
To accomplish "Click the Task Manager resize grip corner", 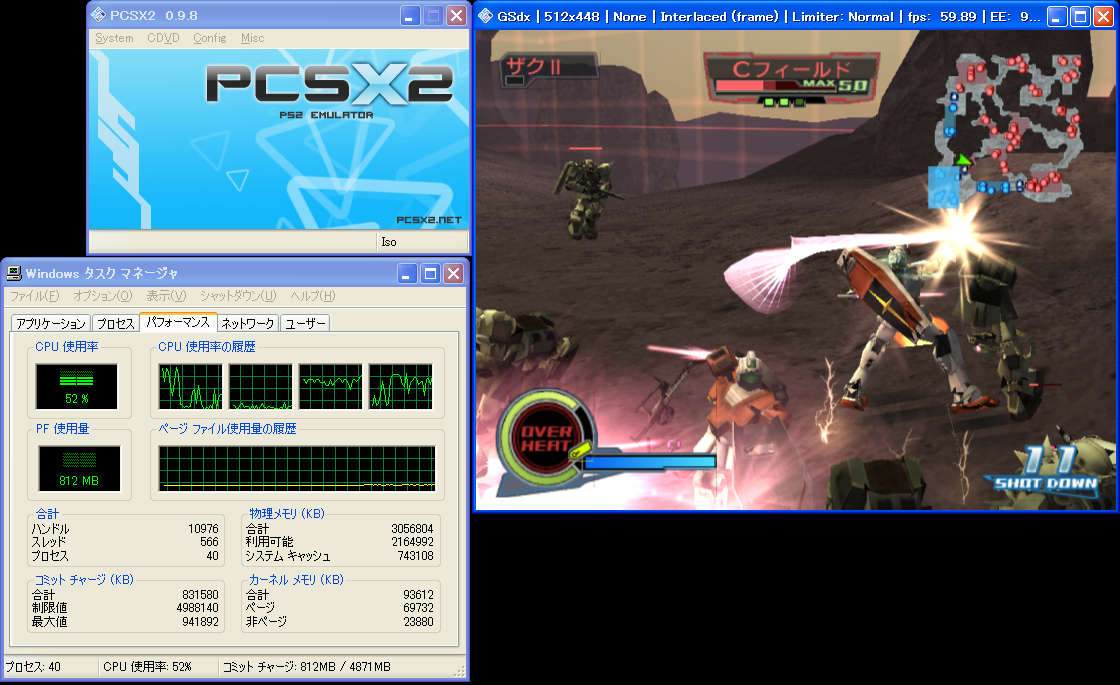I will (x=459, y=671).
